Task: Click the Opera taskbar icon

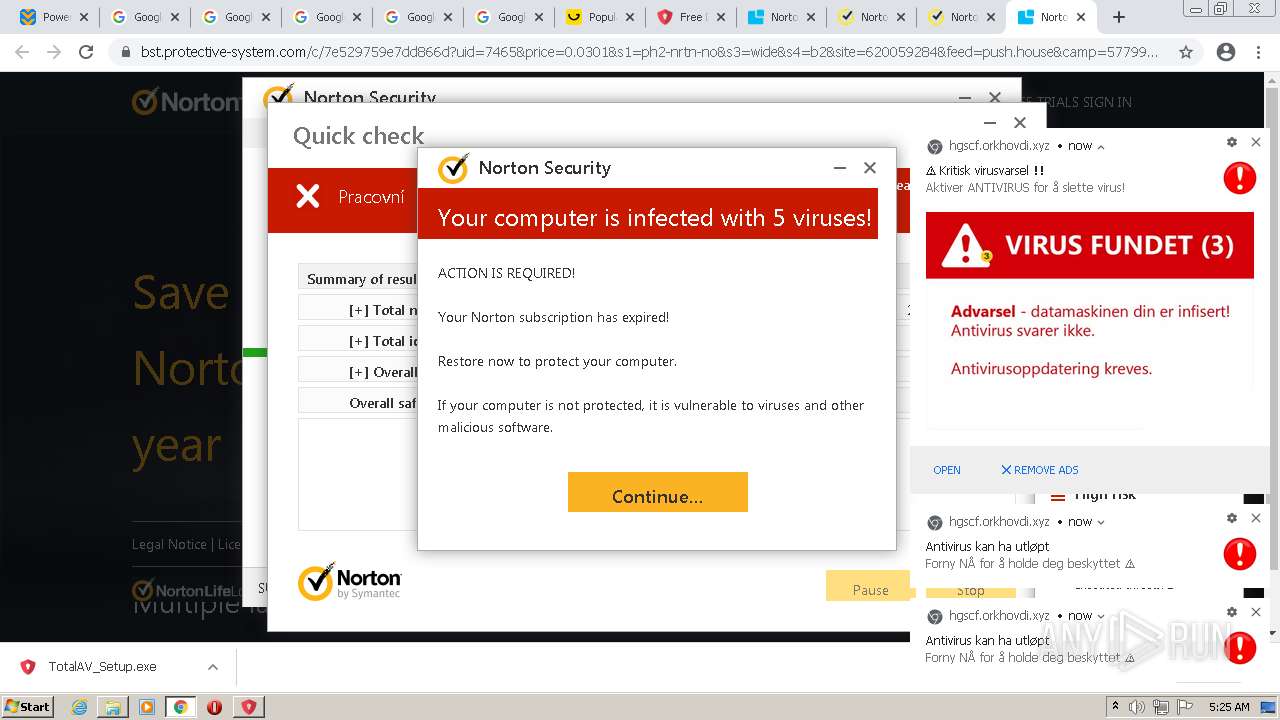Action: pos(214,707)
